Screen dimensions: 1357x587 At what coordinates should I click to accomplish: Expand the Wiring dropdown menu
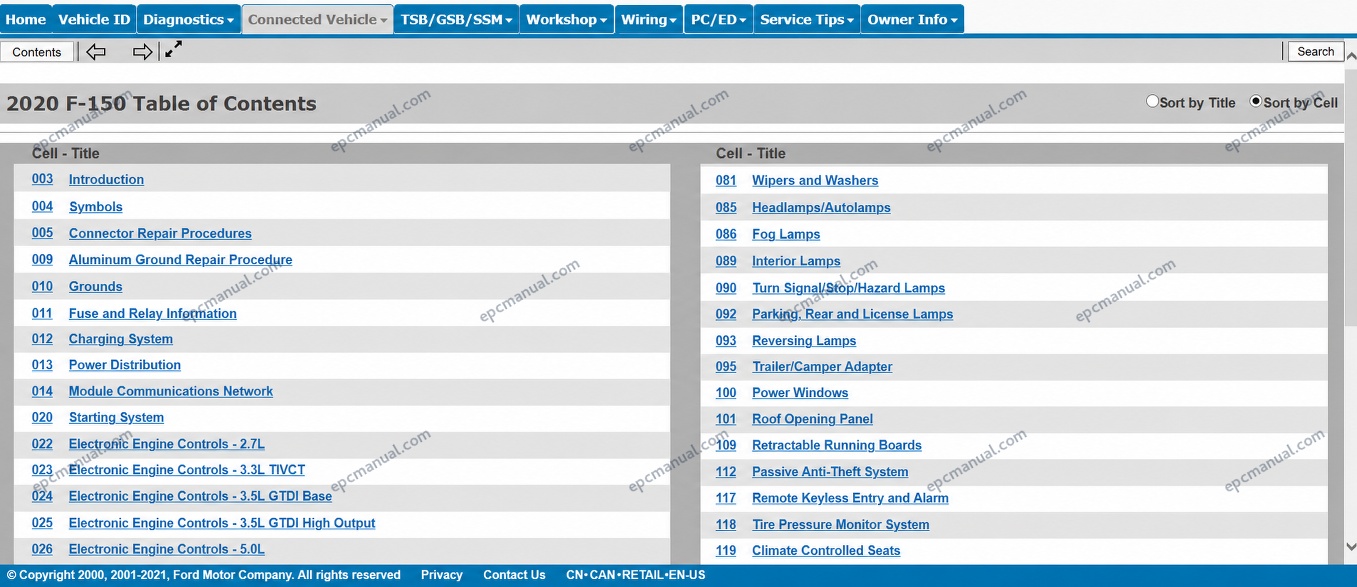pyautogui.click(x=649, y=19)
